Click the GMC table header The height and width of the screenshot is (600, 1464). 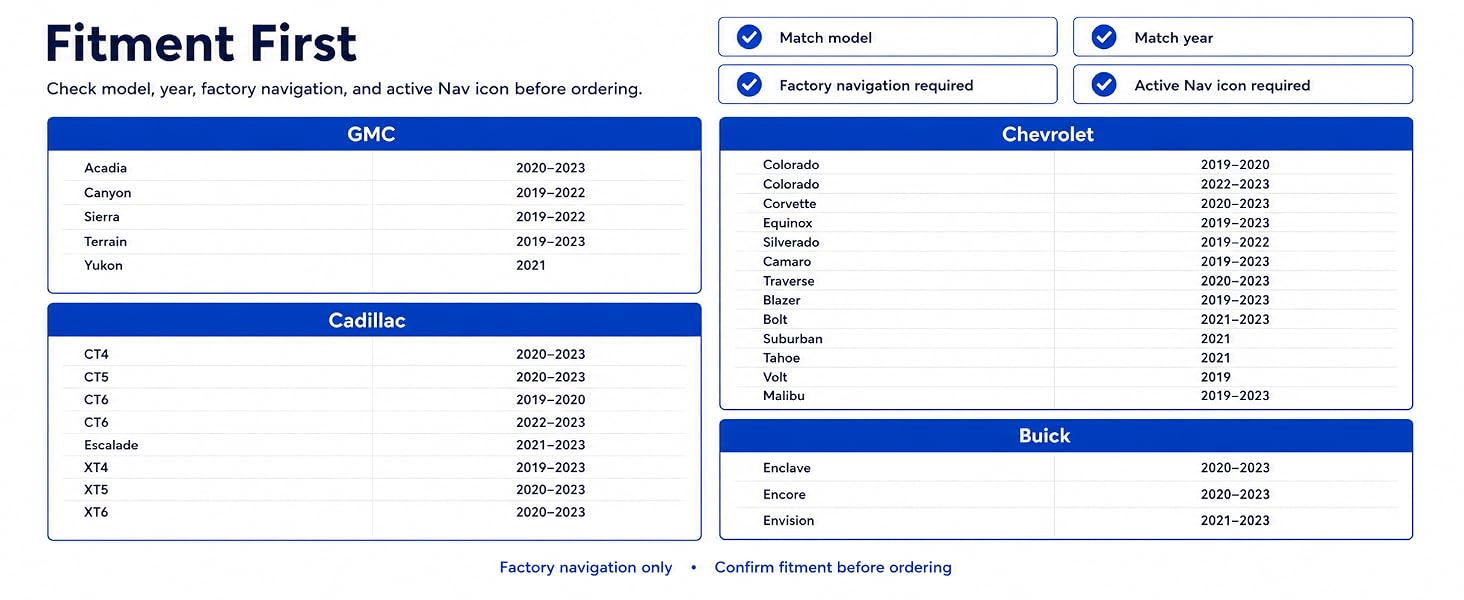[374, 134]
